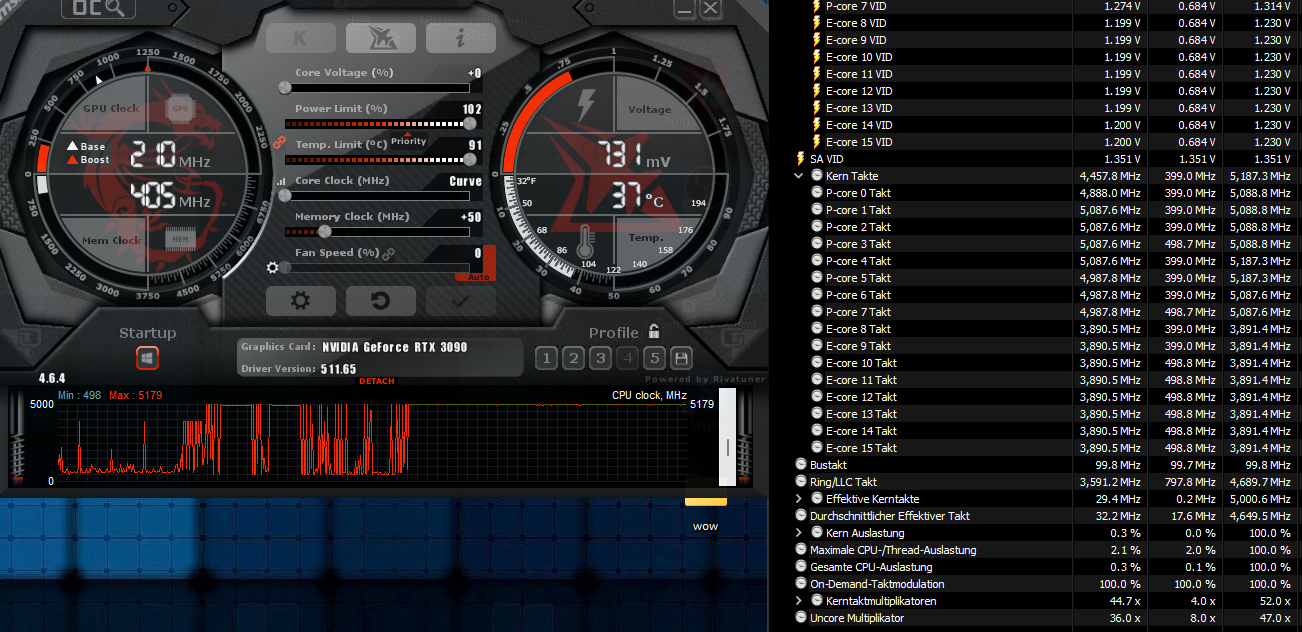Click the sensor icon next to Uncore Multiplikator
This screenshot has height=632, width=1302.
800,618
